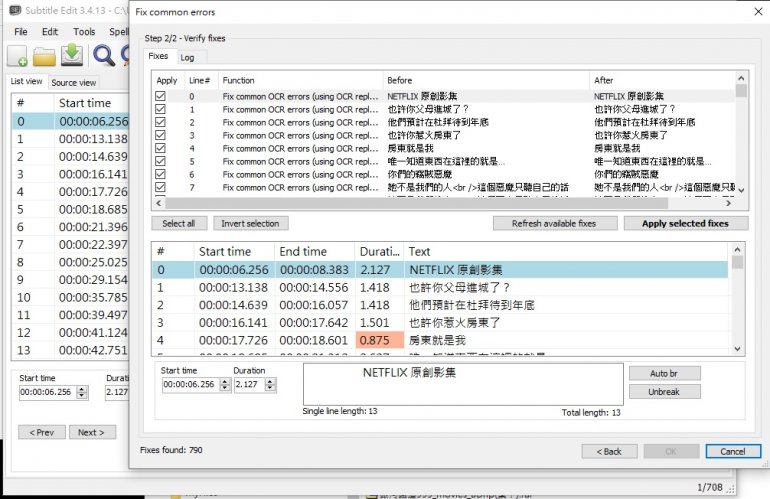Select preview row 2 starting 00:00:14.639
The height and width of the screenshot is (499, 770).
coord(440,305)
